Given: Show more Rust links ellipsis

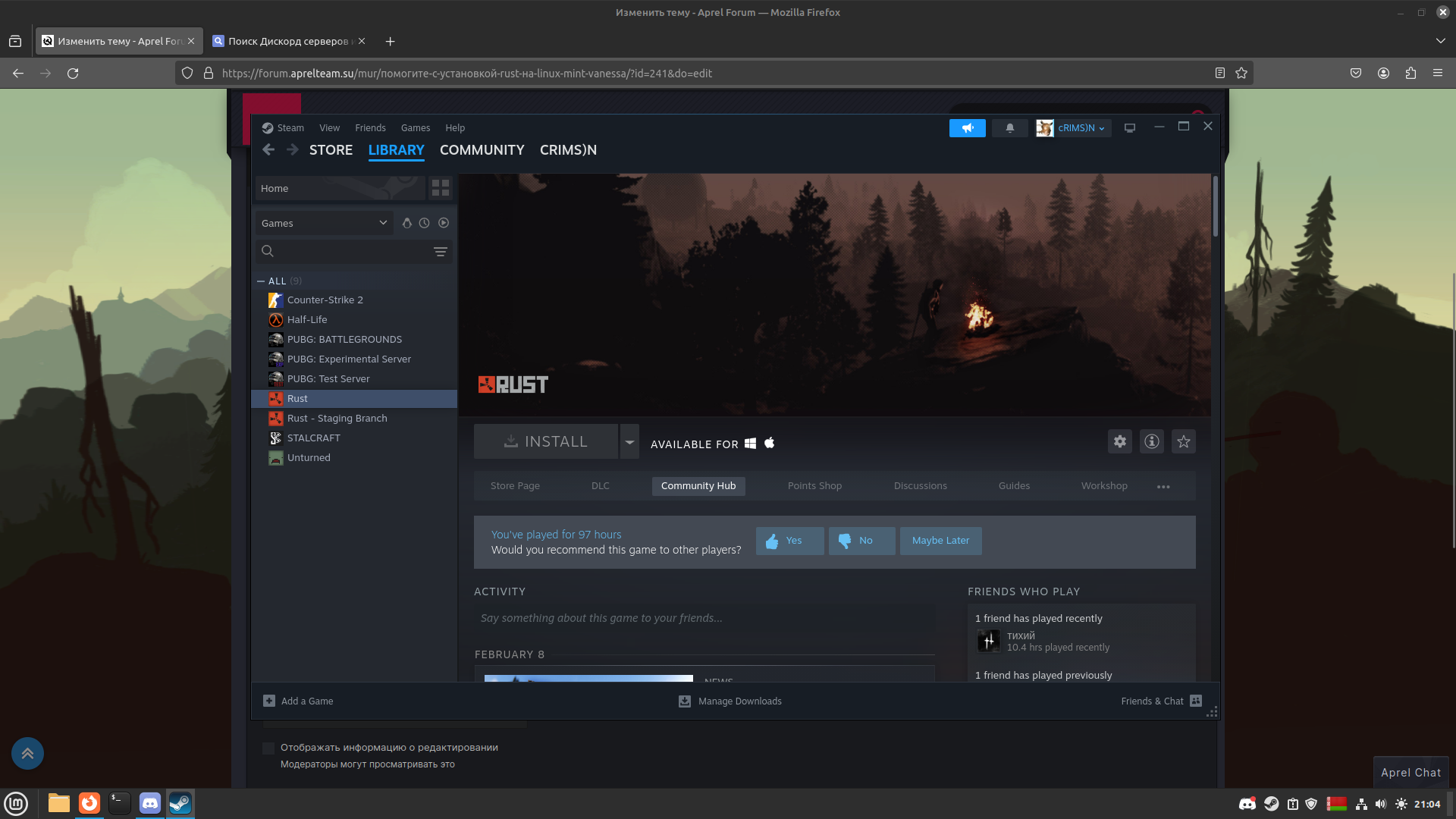Looking at the screenshot, I should tap(1163, 486).
